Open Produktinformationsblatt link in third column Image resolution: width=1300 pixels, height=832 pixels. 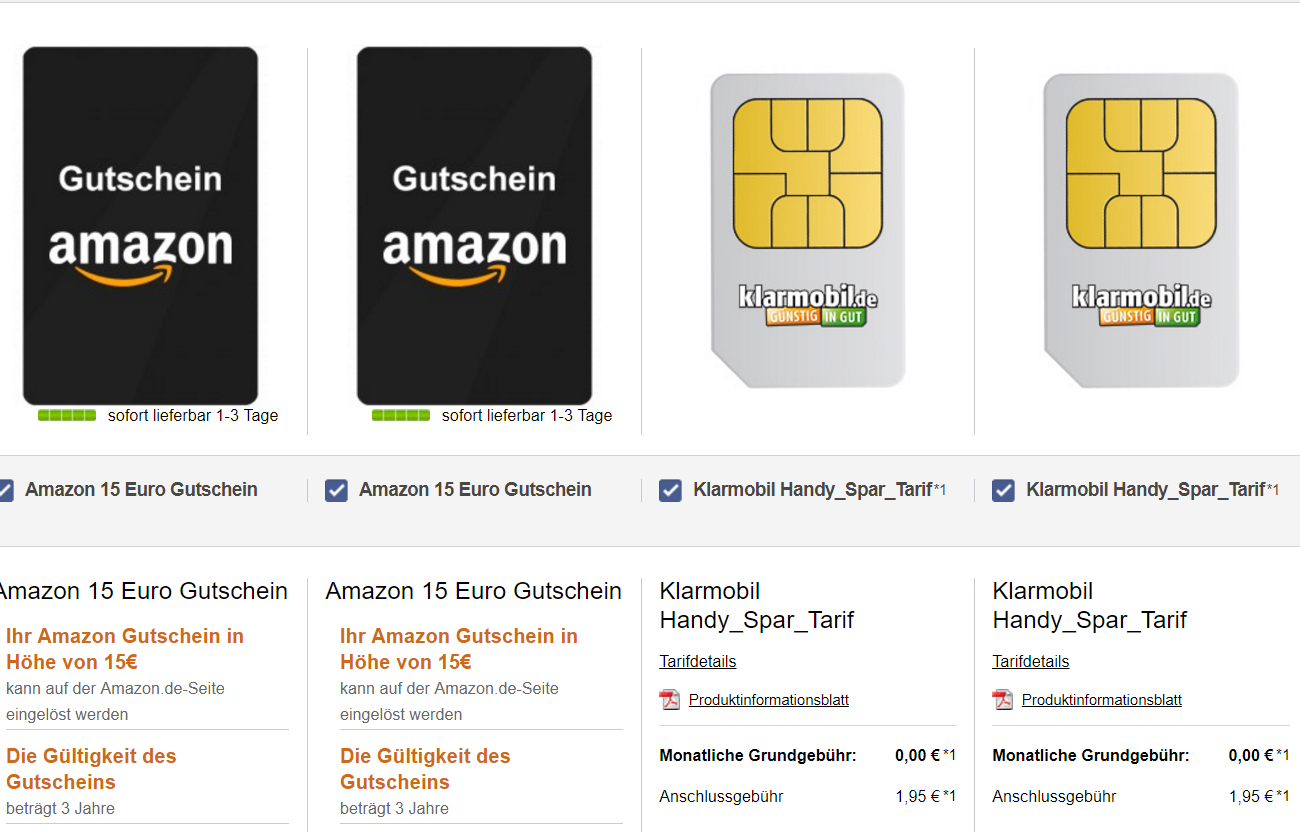click(769, 700)
